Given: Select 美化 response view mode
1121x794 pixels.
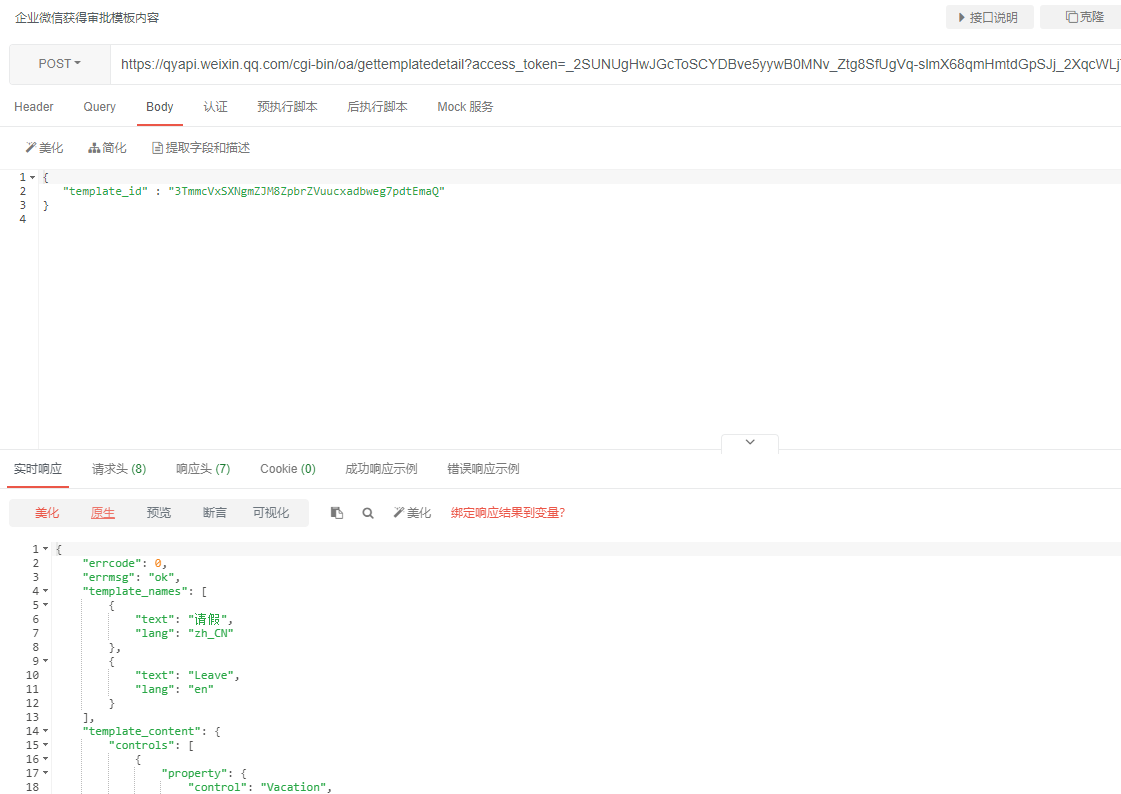Looking at the screenshot, I should 47,512.
